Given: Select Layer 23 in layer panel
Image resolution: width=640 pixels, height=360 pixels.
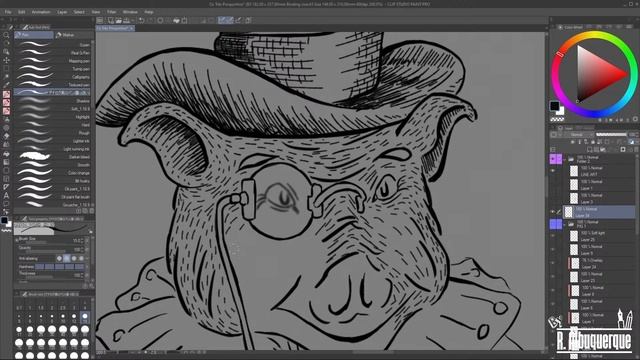Looking at the screenshot, I should point(602,277).
